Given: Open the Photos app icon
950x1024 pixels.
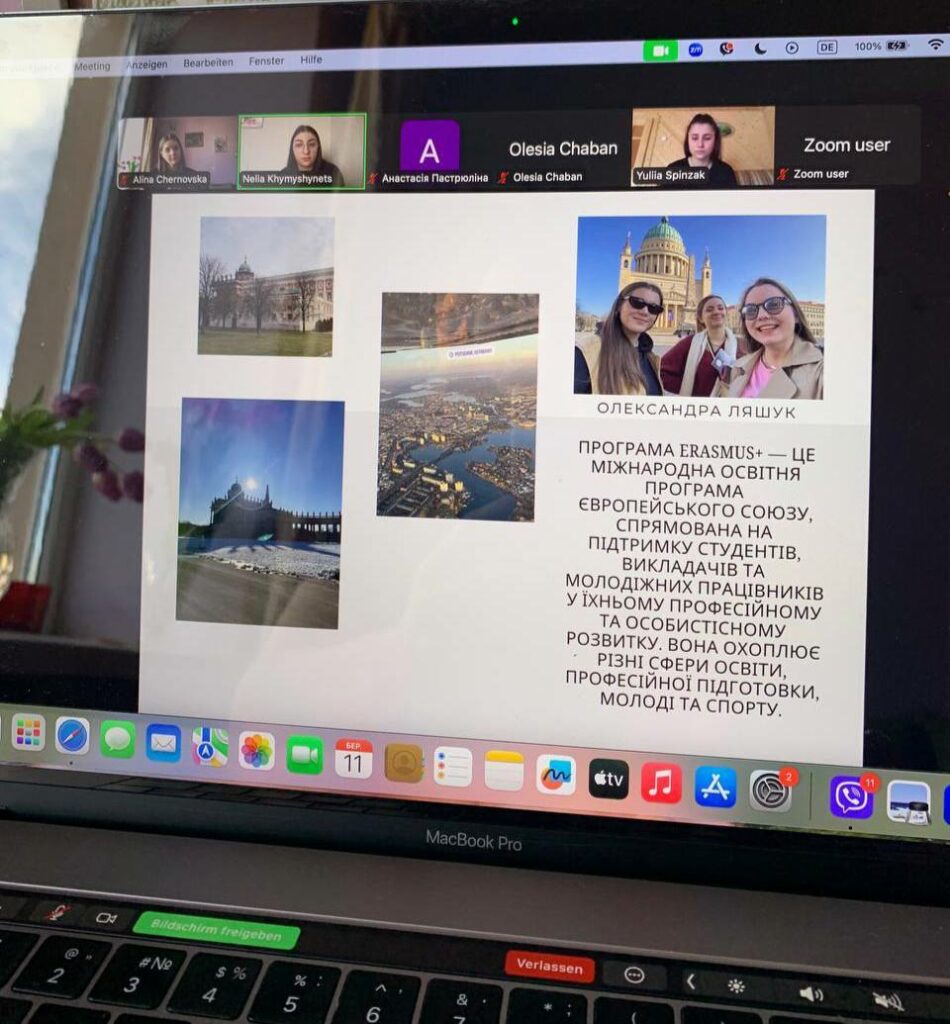Looking at the screenshot, I should point(257,750).
